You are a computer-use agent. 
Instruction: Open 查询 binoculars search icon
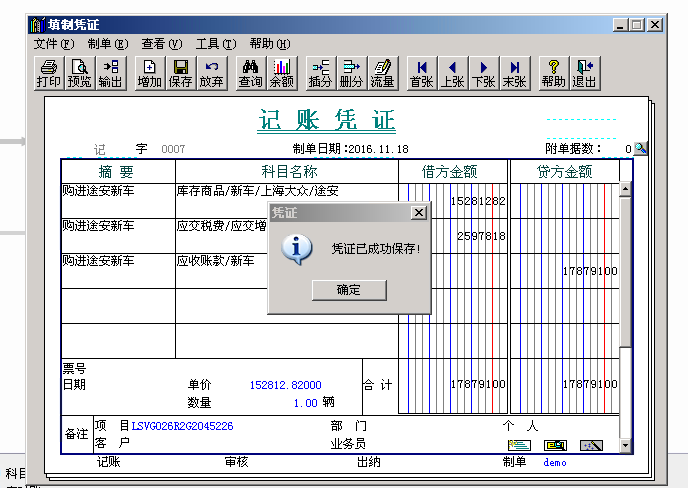251,73
